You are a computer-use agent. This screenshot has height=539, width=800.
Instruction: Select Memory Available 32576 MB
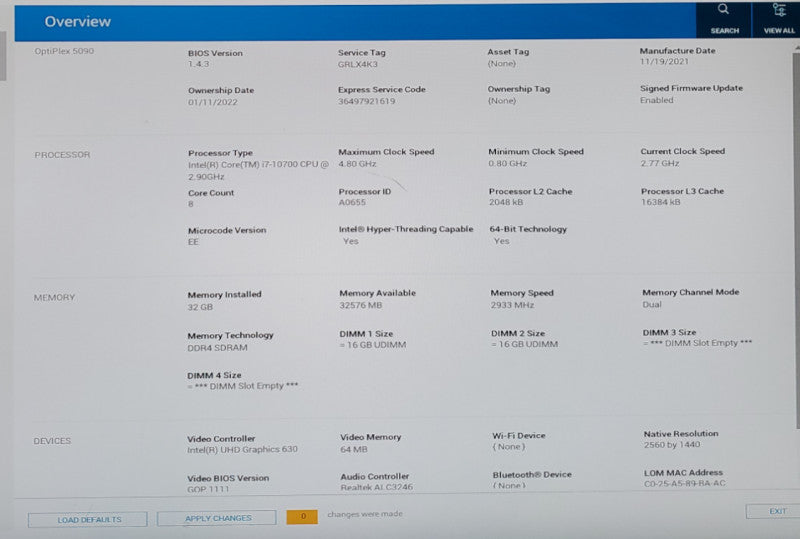(361, 305)
